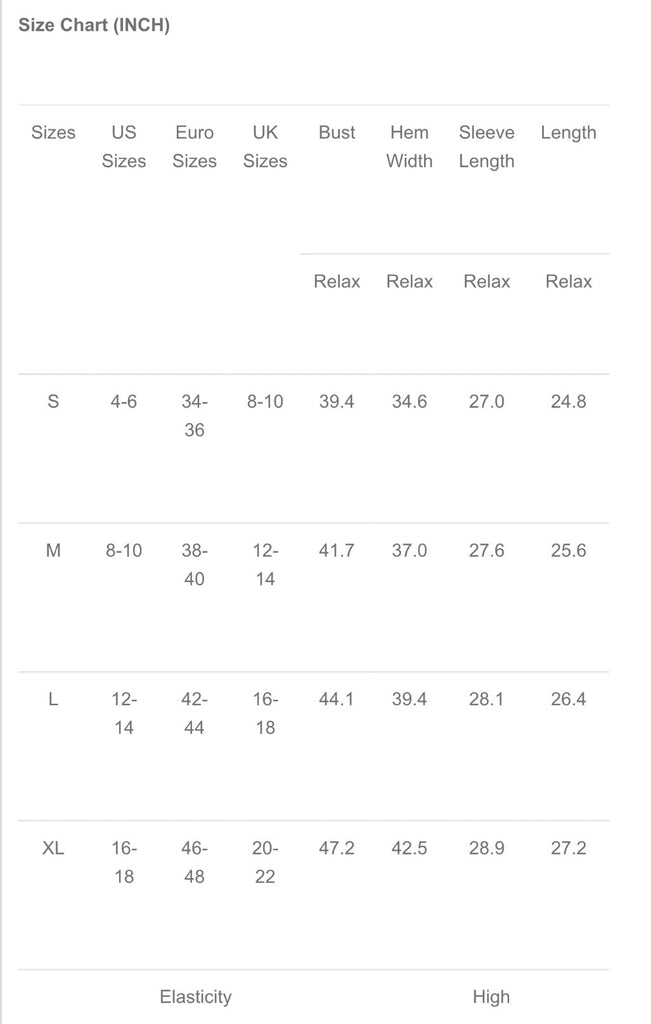Click the Bust column header

[x=337, y=133]
